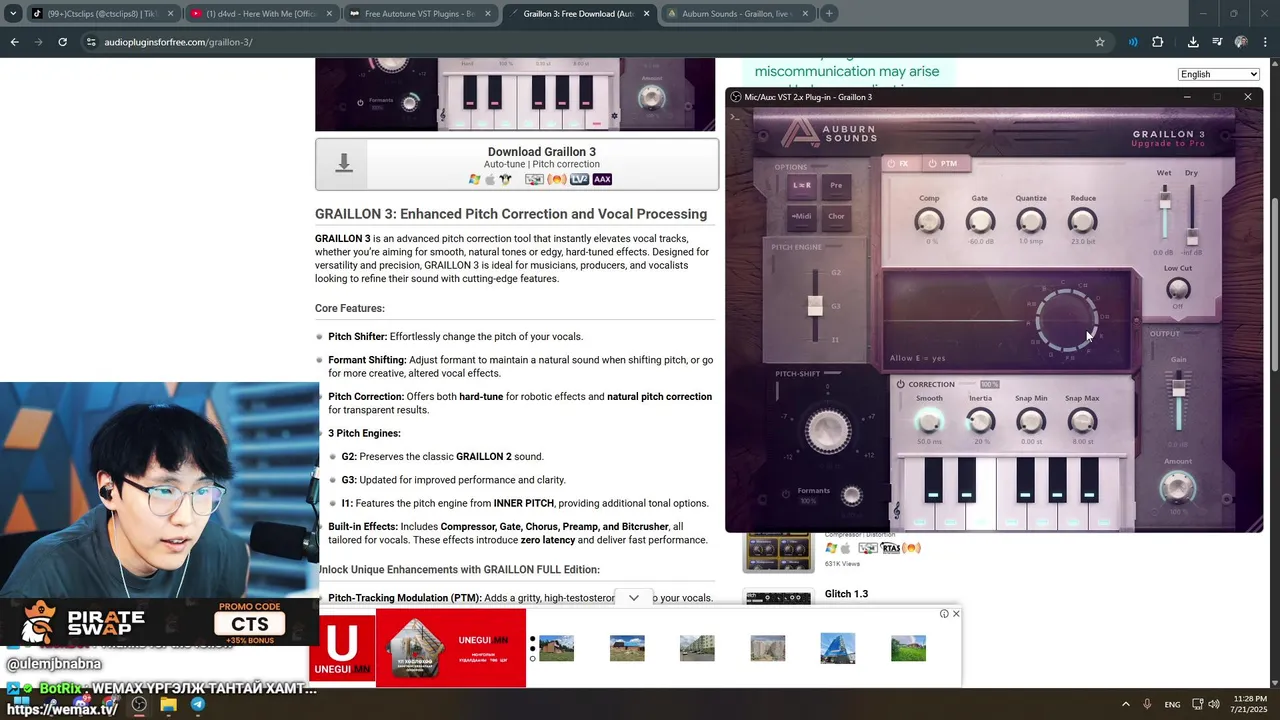This screenshot has height=720, width=1280.
Task: Show hidden system tray icons
Action: pos(1125,704)
